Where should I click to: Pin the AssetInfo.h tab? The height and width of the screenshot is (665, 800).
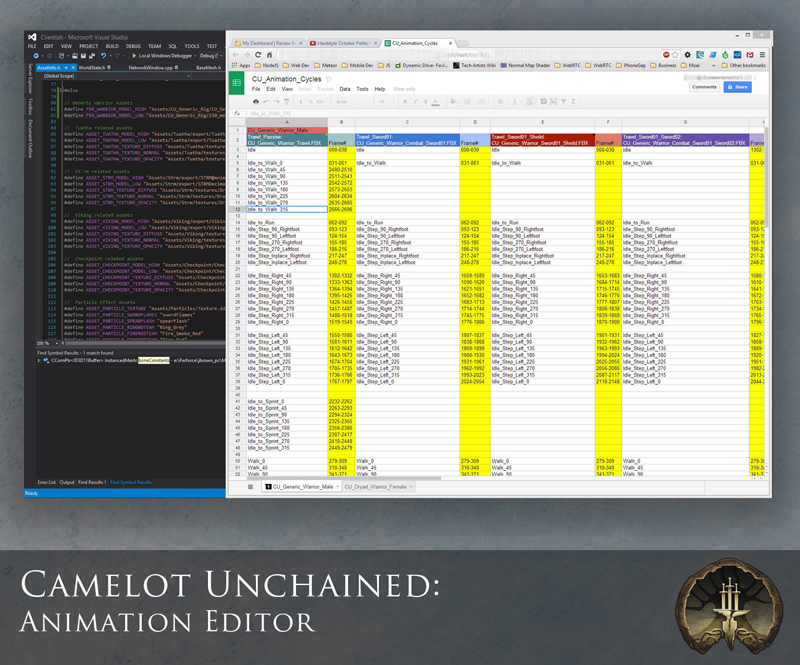66,67
